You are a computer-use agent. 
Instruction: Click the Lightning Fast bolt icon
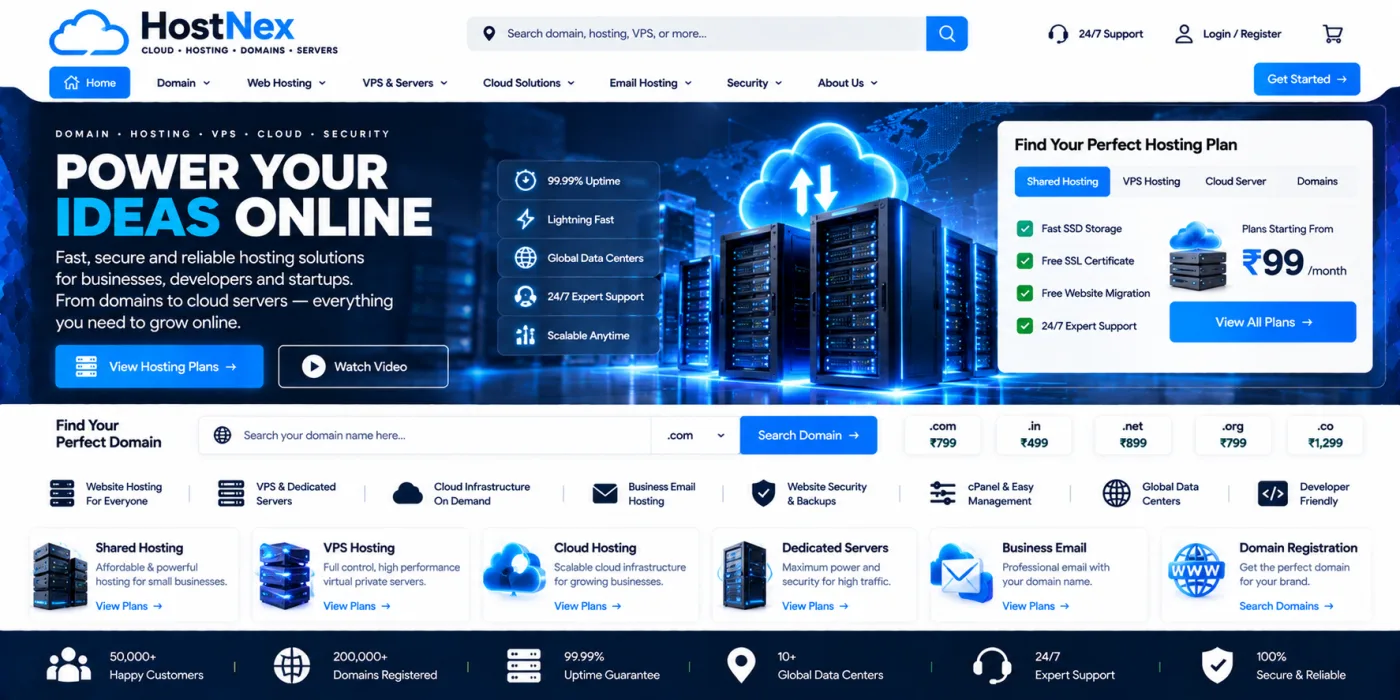click(525, 219)
